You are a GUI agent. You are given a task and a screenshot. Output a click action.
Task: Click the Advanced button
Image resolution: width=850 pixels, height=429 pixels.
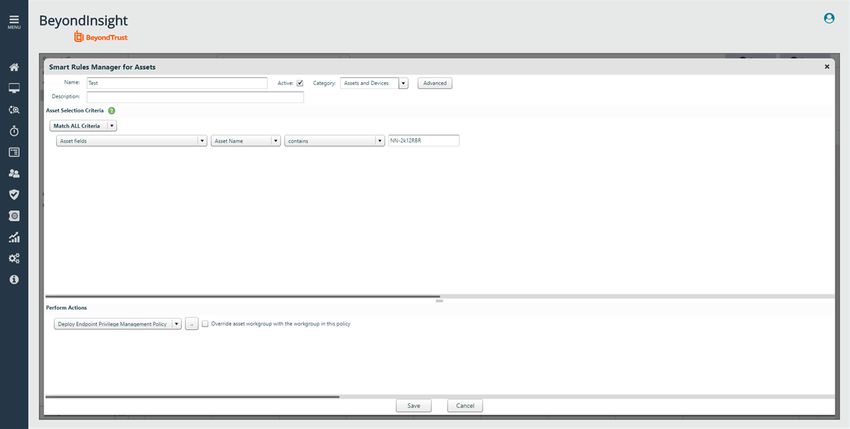(435, 84)
